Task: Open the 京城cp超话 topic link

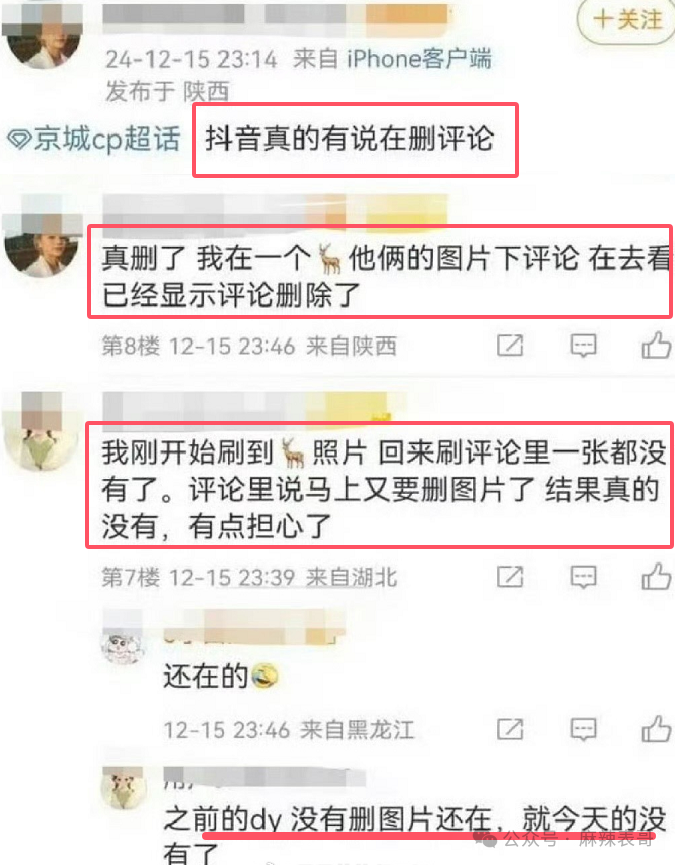Action: (x=94, y=138)
